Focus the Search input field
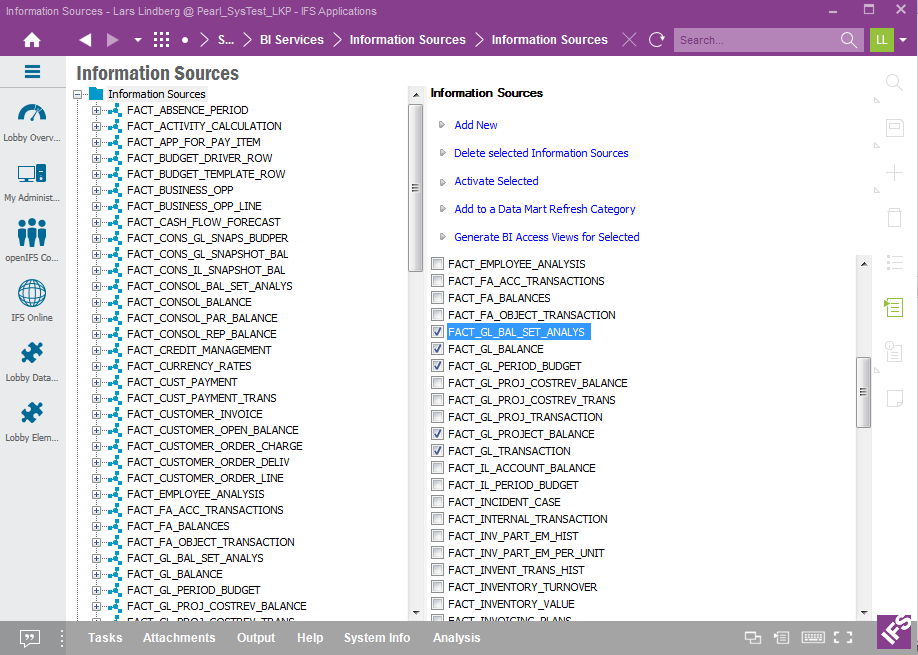The image size is (918, 655). click(x=758, y=40)
